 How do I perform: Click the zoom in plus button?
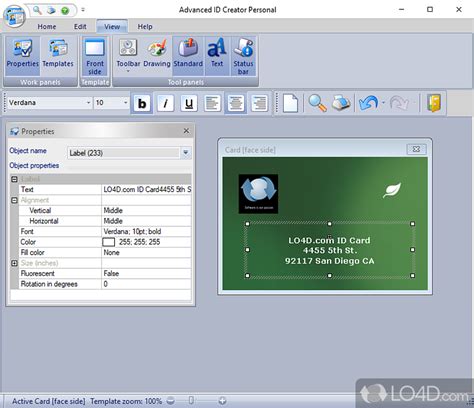tap(222, 401)
